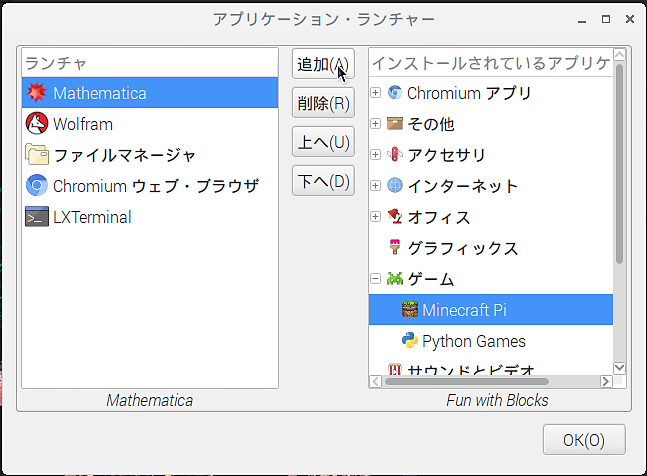Click the Python Games snake icon

pos(410,340)
